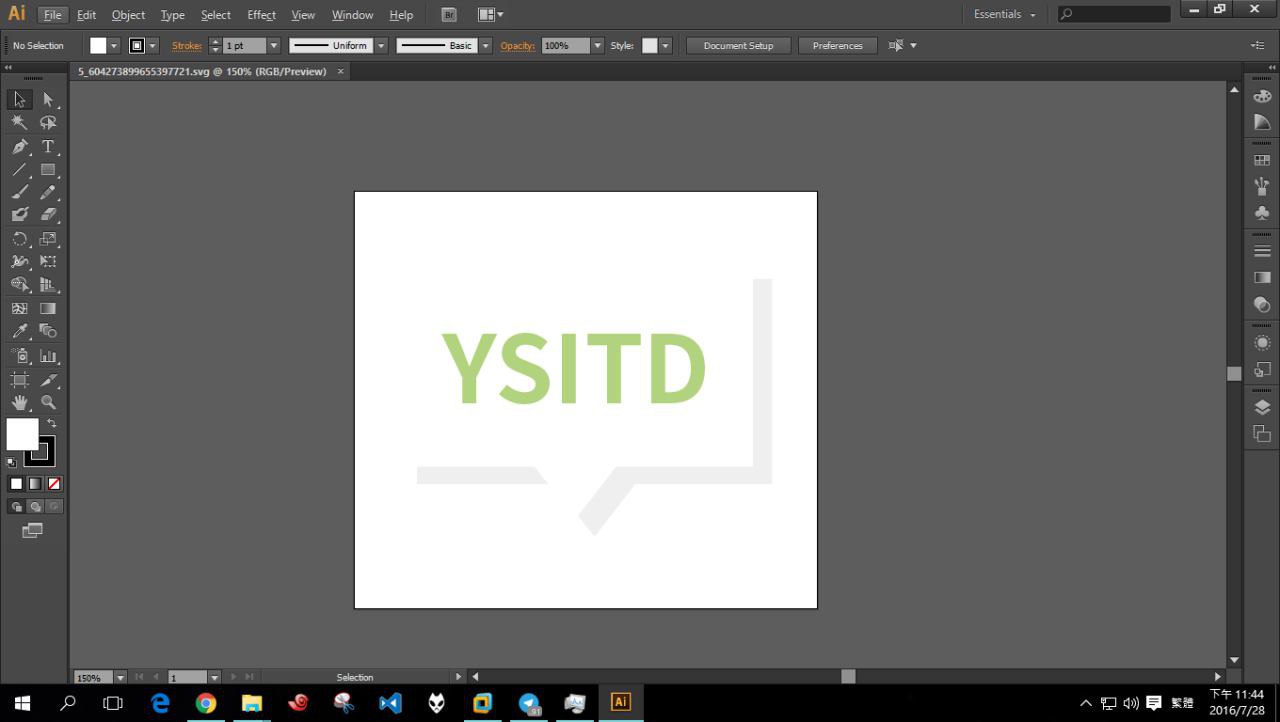Pick the Magic Wand tool
Image resolution: width=1280 pixels, height=722 pixels.
pyautogui.click(x=19, y=122)
